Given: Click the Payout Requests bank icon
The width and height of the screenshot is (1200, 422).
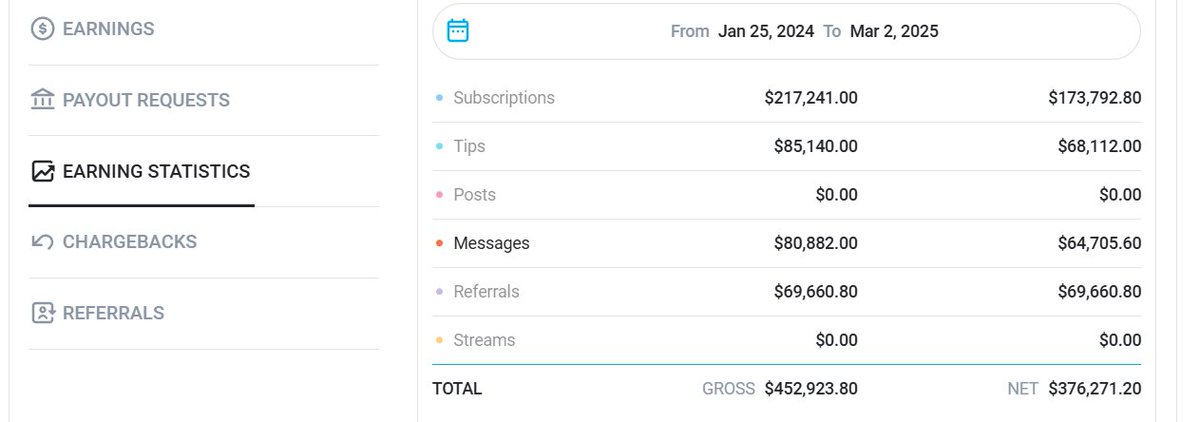Looking at the screenshot, I should click(43, 100).
